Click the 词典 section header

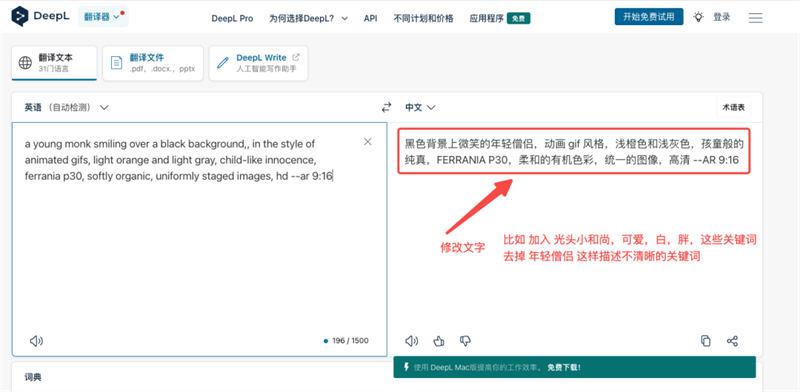point(33,378)
